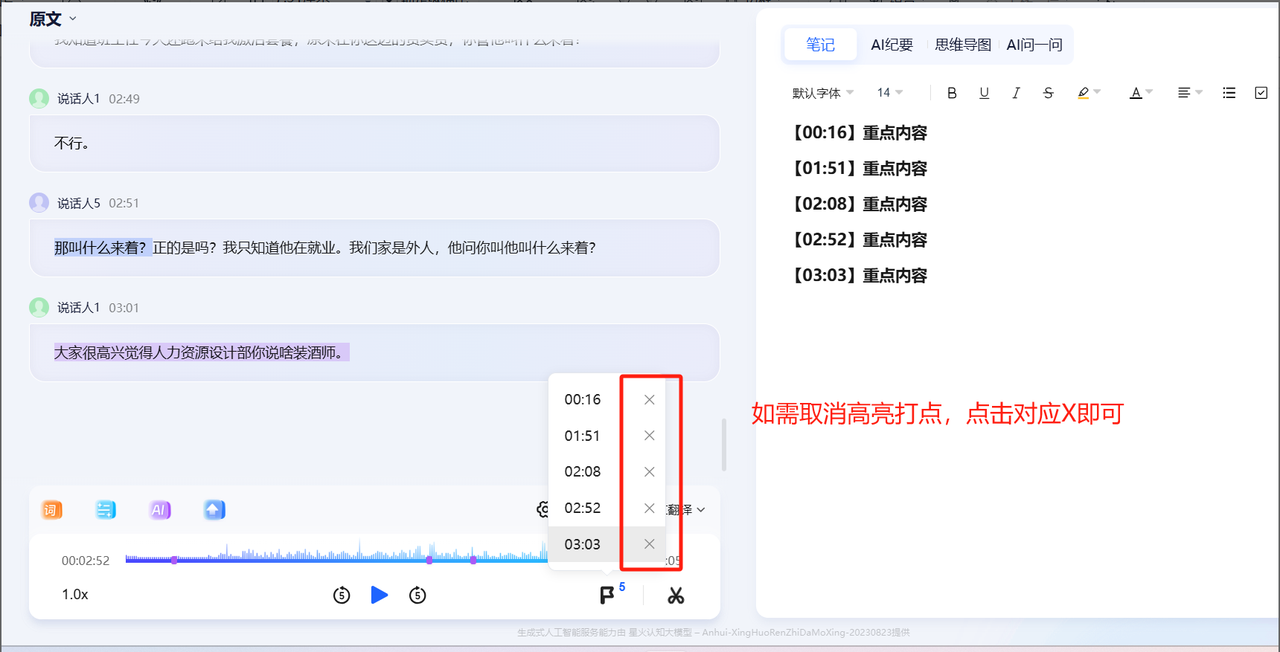Remove the 01:51 marker with its X
The width and height of the screenshot is (1280, 652).
649,436
